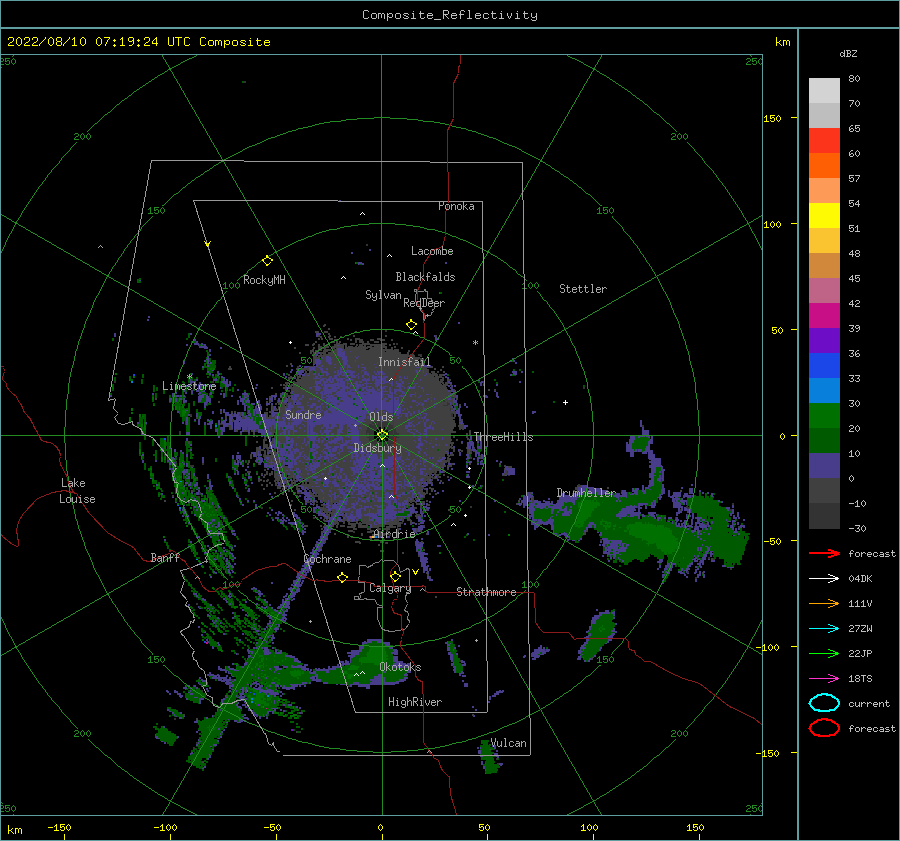Image resolution: width=900 pixels, height=841 pixels.
Task: Click the Okotoks label
Action: click(400, 667)
